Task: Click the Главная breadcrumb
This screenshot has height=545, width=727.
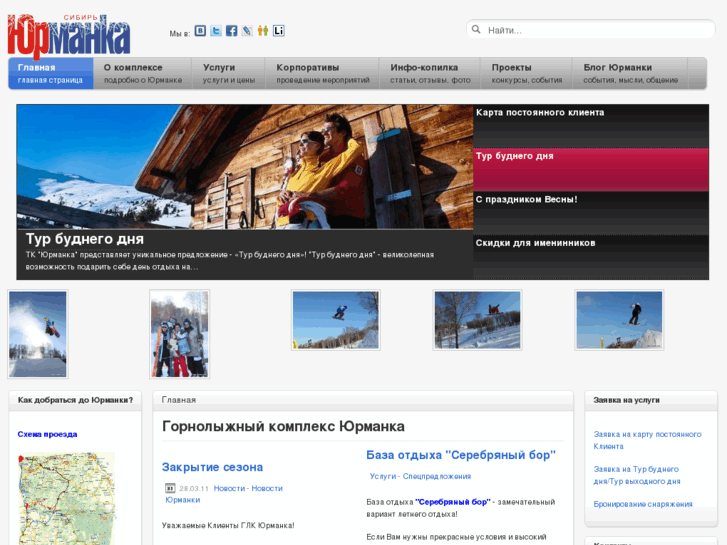Action: pyautogui.click(x=179, y=400)
